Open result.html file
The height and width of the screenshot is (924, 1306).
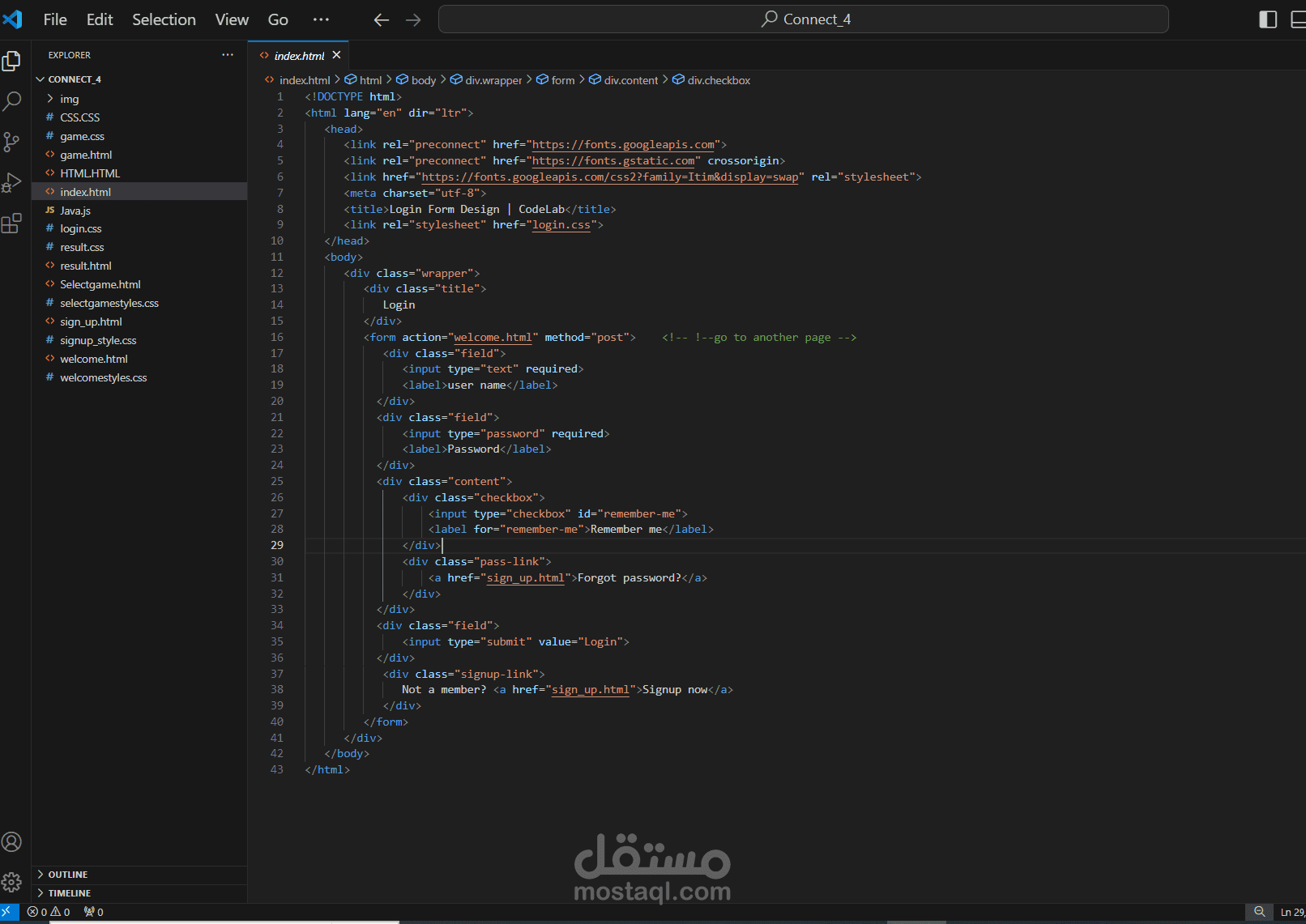pyautogui.click(x=139, y=266)
